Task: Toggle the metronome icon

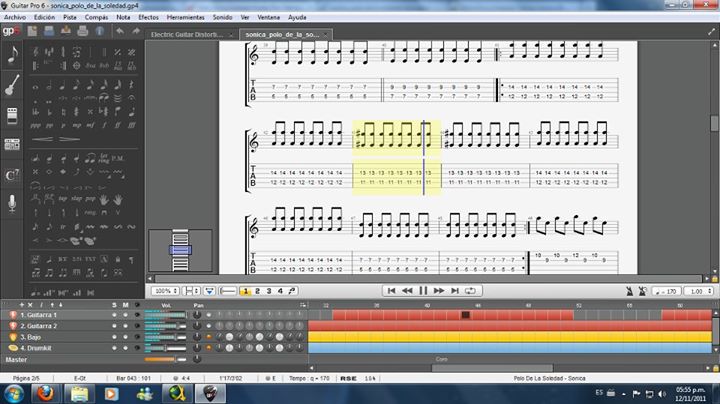Action: (631, 291)
